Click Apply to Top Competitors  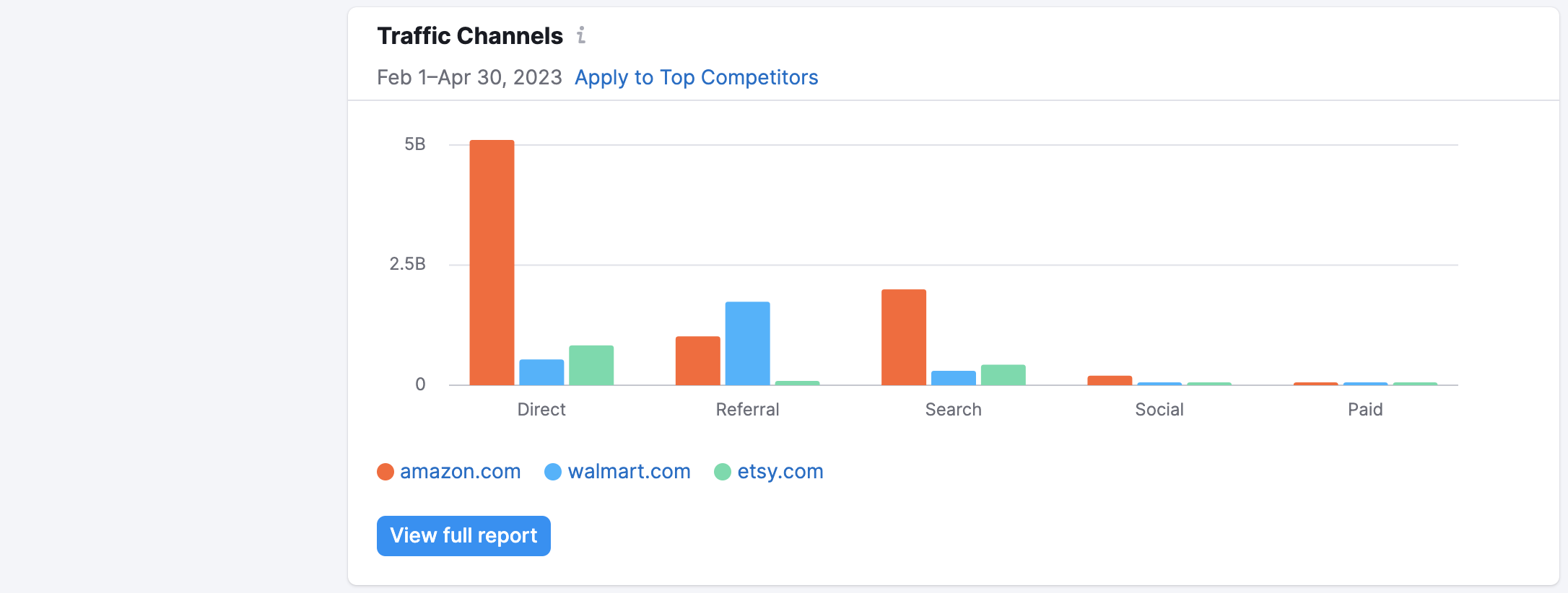pyautogui.click(x=697, y=77)
